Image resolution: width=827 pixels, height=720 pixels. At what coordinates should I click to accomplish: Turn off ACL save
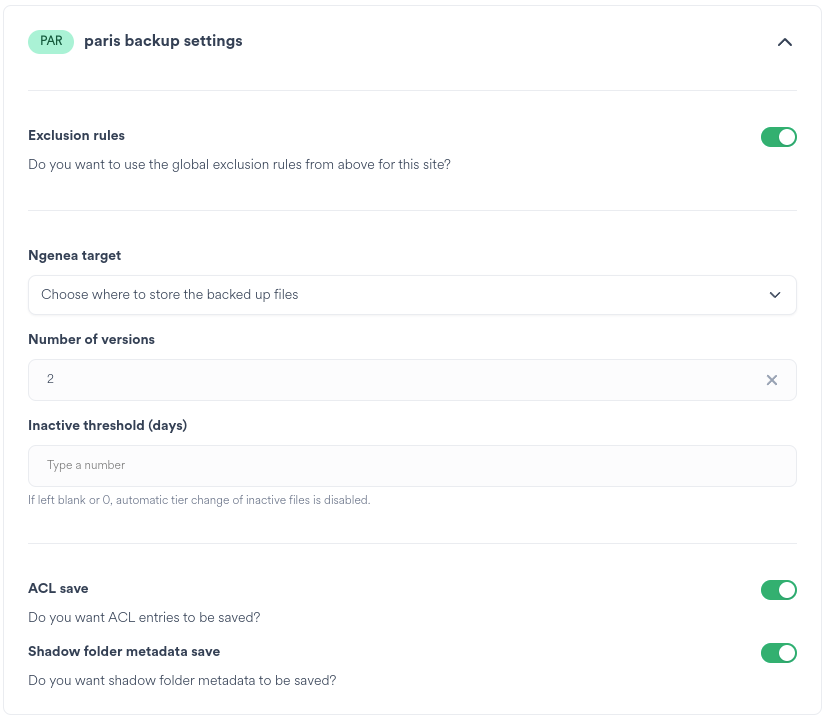coord(778,590)
